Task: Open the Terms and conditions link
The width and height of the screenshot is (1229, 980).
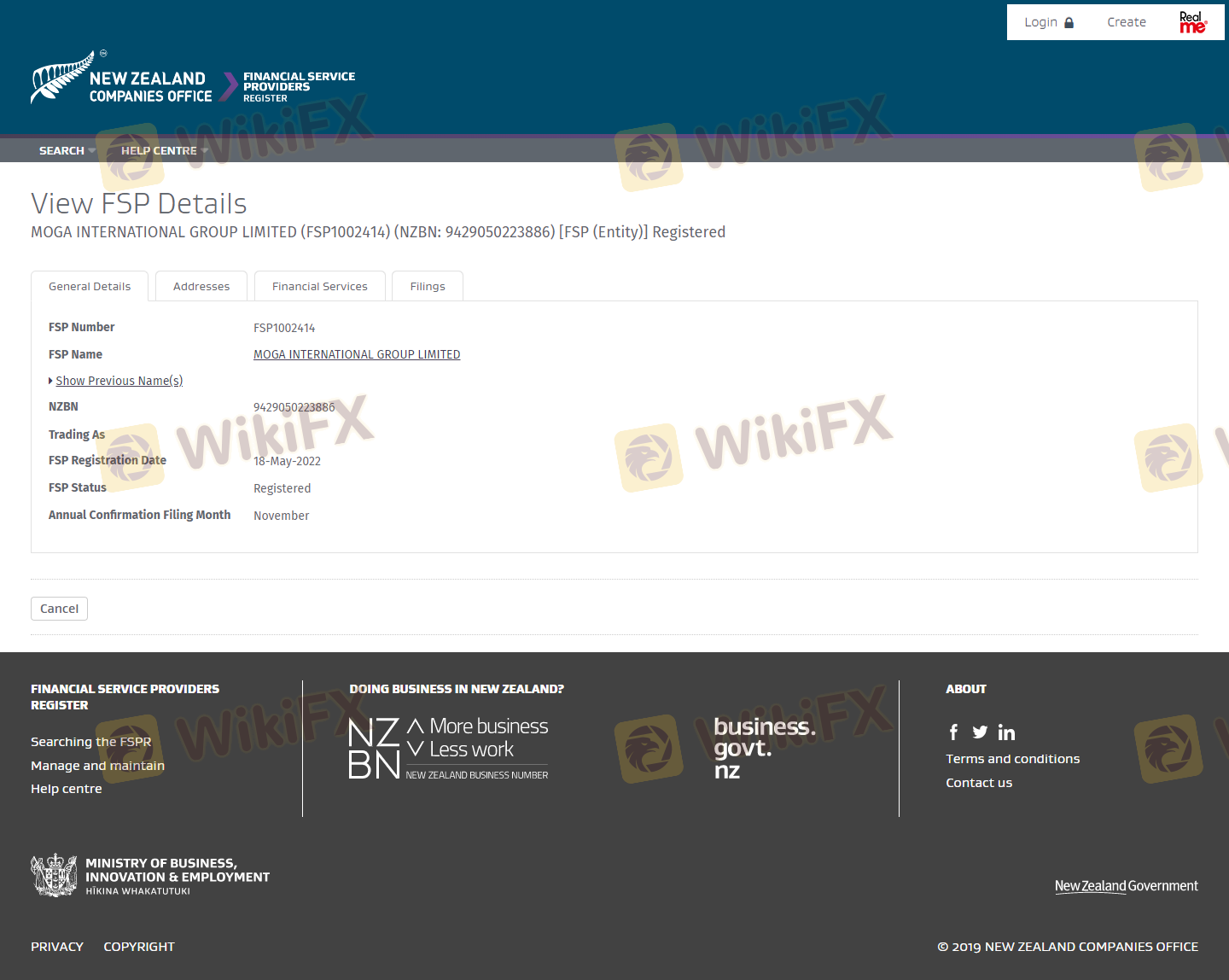Action: [1012, 759]
